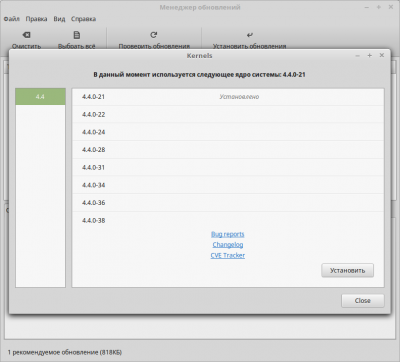The image size is (400, 362).
Task: Minimize the Менеджер обновлений window
Action: coord(367,7)
